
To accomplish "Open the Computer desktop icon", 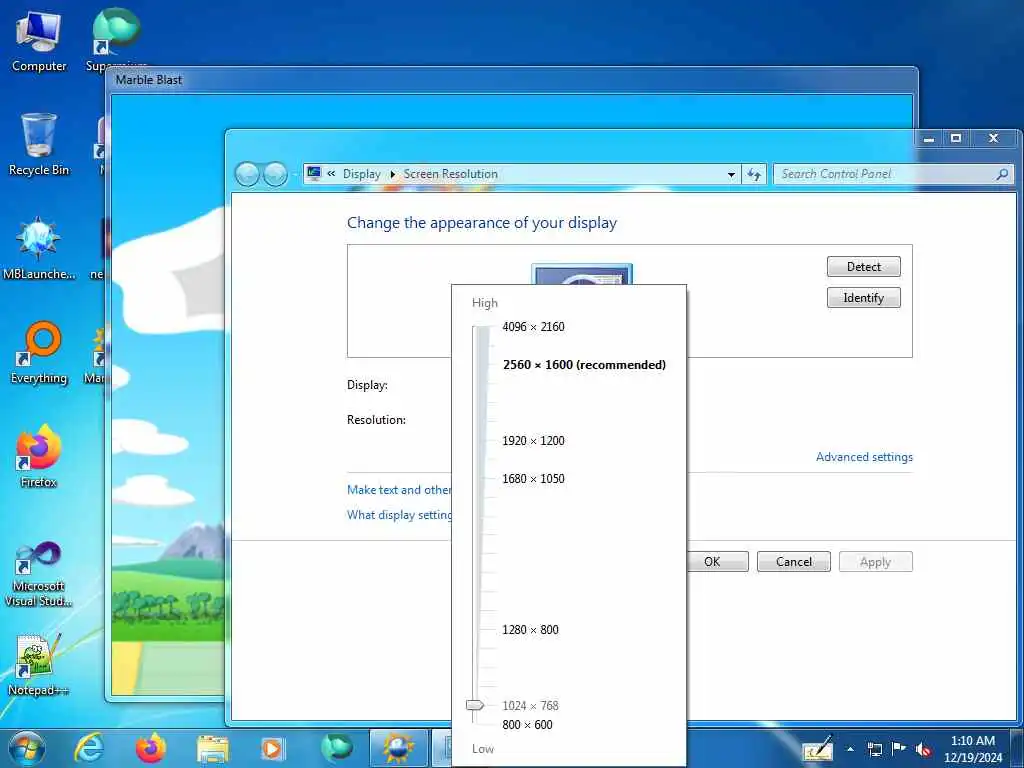I will 39,42.
